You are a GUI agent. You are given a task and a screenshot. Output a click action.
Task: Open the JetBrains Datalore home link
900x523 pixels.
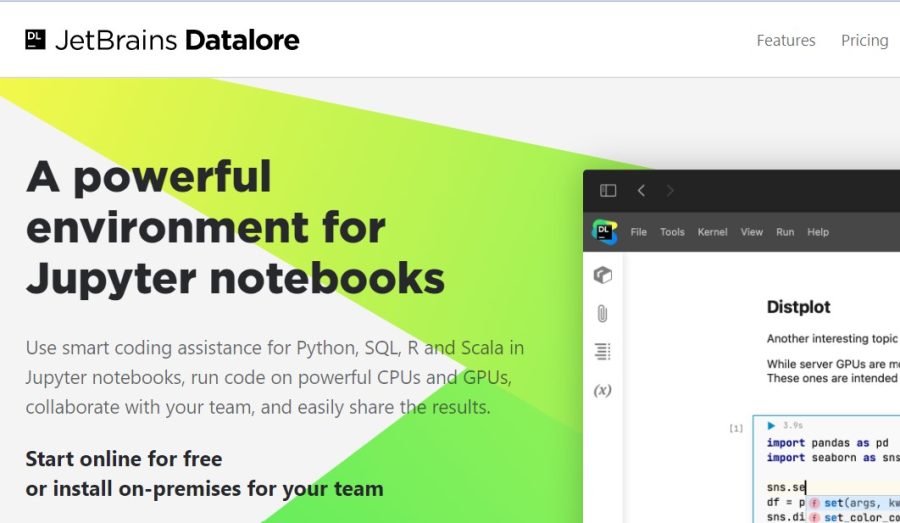click(162, 40)
